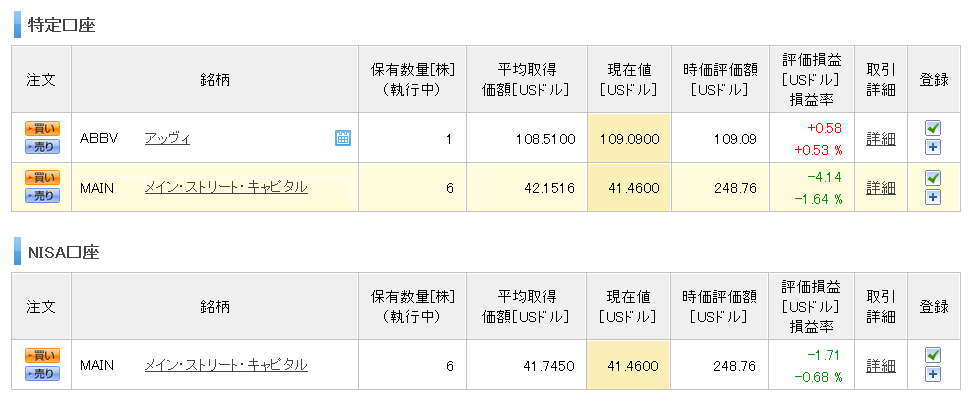This screenshot has width=974, height=405.
Task: Expand plus icon for MAIN in NISA口座
Action: point(933,374)
